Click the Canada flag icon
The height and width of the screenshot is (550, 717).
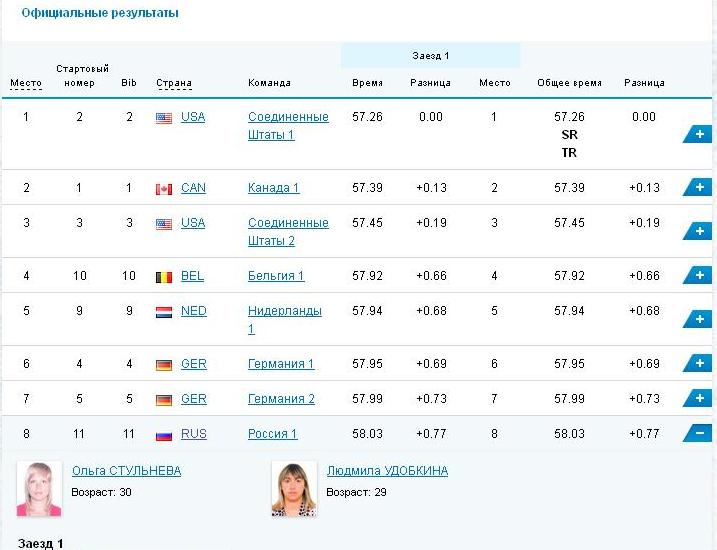tap(164, 188)
